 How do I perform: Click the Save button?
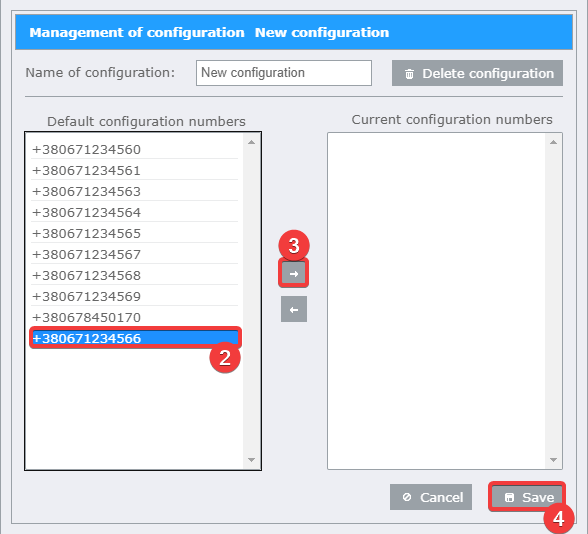pos(527,497)
